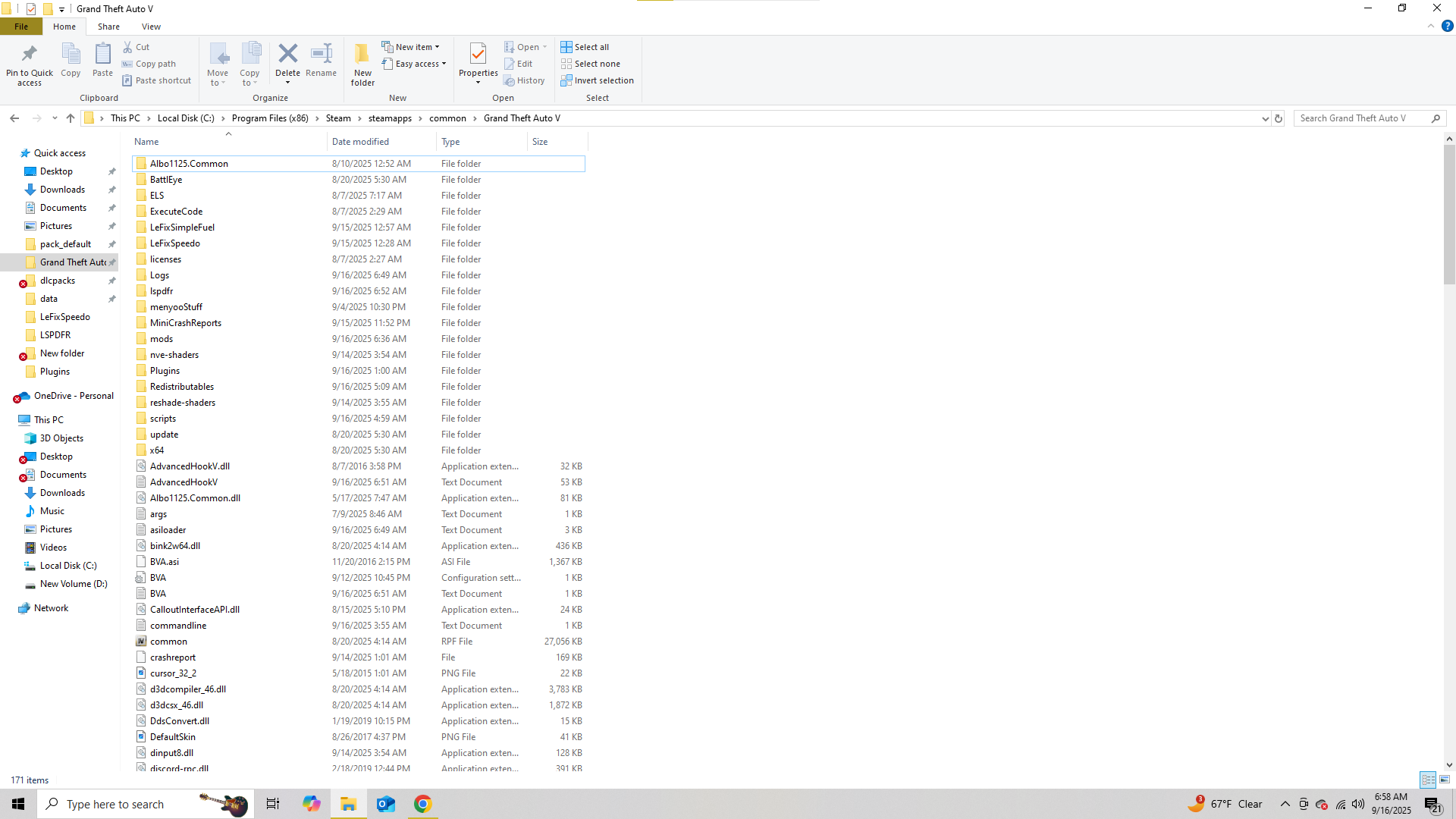Viewport: 1456px width, 819px height.
Task: Open the New item dropdown
Action: [411, 47]
